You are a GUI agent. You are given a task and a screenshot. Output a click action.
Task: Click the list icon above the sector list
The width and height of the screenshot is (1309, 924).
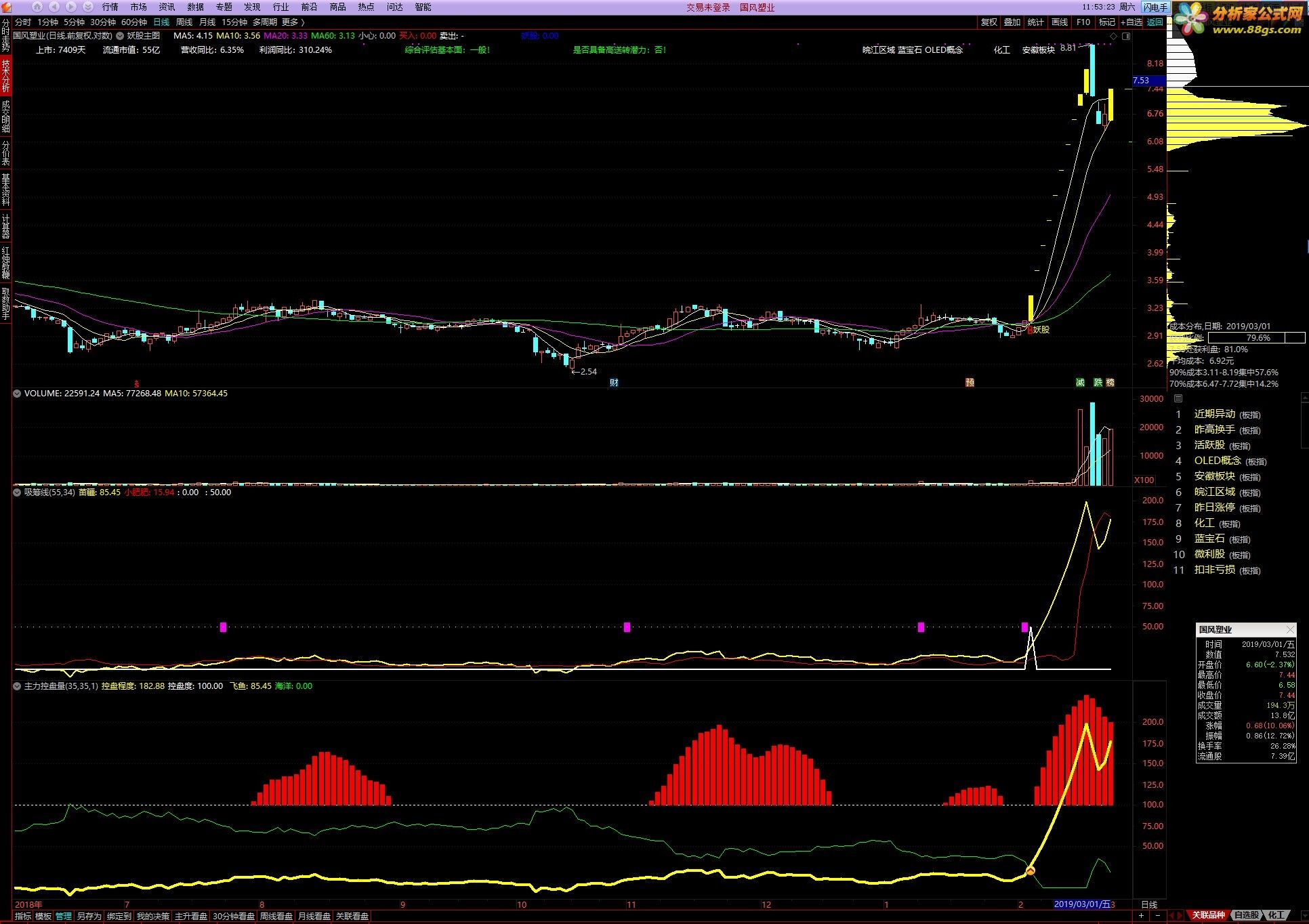1178,398
